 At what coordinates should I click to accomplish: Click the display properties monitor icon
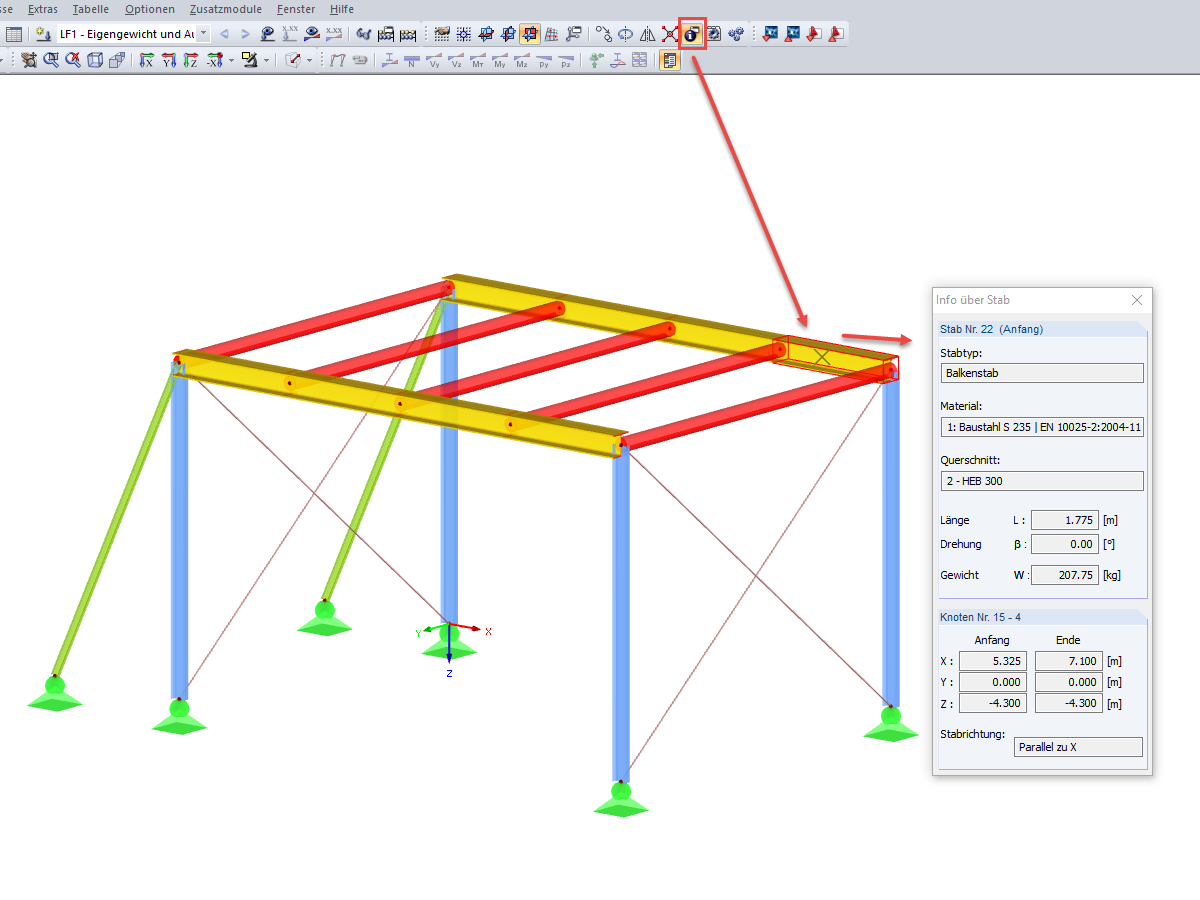point(249,60)
